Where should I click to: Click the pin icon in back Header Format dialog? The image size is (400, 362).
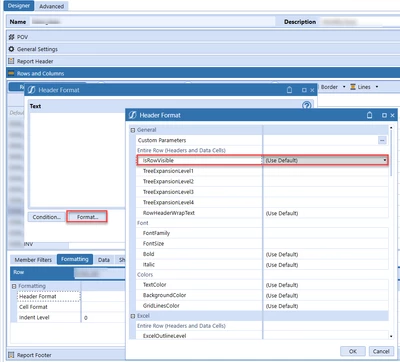click(289, 90)
